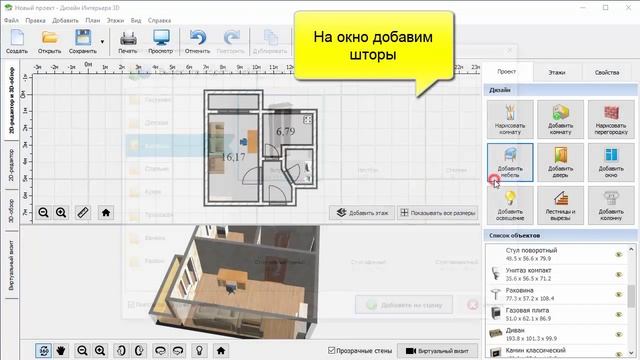Select the hand pan tool in 3D
Viewport: 640px width, 360px height.
click(61, 351)
